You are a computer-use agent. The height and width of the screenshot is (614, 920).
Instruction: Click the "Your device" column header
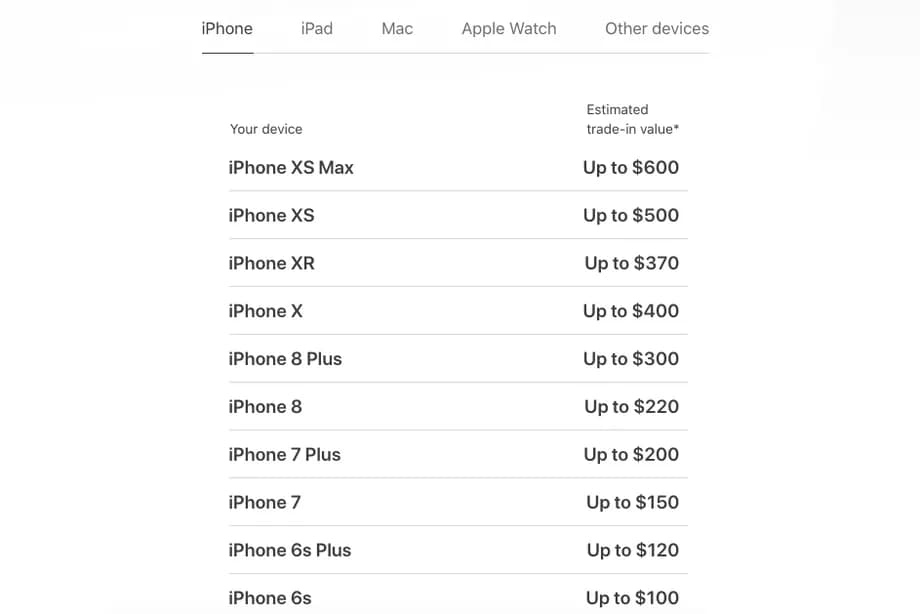[266, 129]
